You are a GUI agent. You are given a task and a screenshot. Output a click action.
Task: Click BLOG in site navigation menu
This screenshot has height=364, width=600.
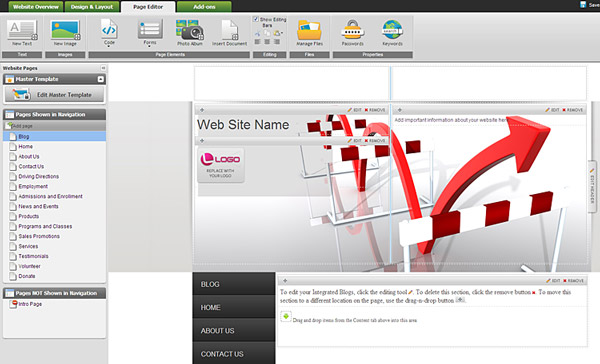(233, 284)
